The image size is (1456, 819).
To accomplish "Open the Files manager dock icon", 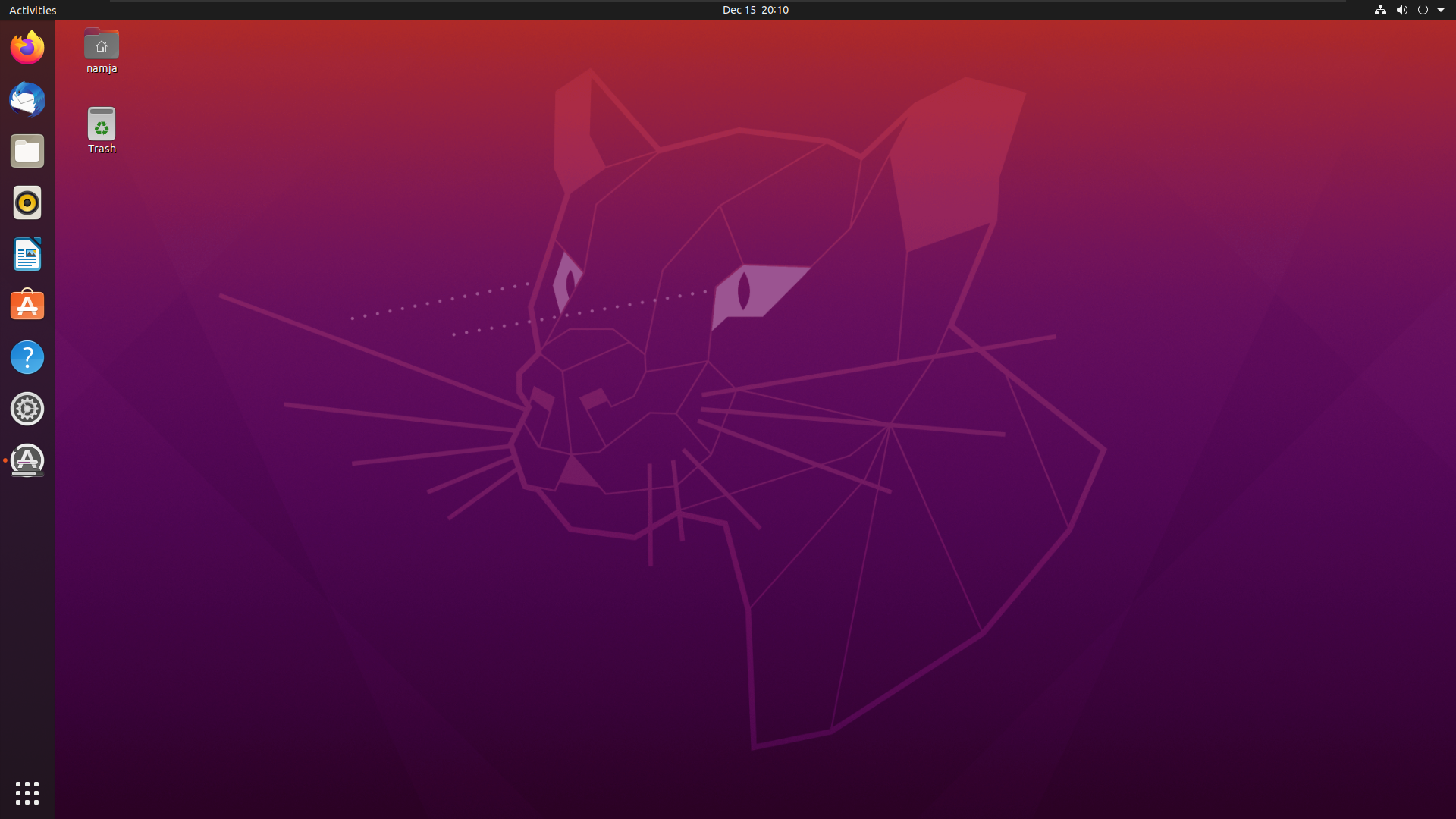I will (27, 151).
